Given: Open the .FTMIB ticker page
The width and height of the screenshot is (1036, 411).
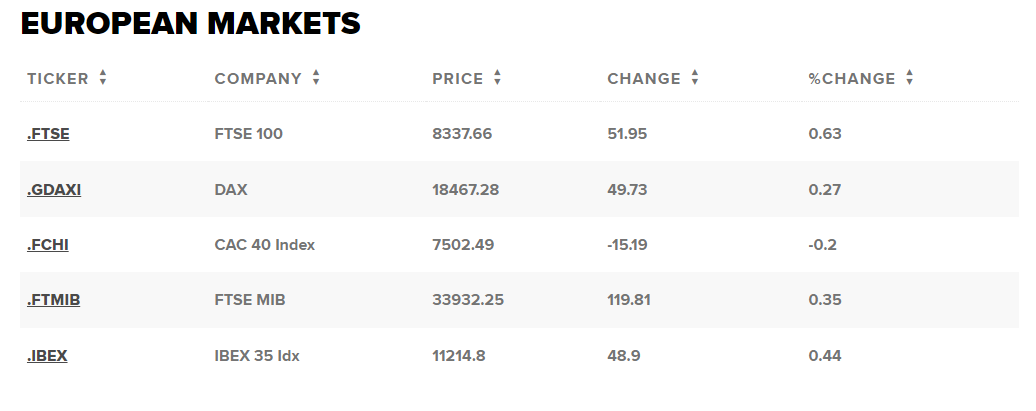Looking at the screenshot, I should tap(54, 300).
